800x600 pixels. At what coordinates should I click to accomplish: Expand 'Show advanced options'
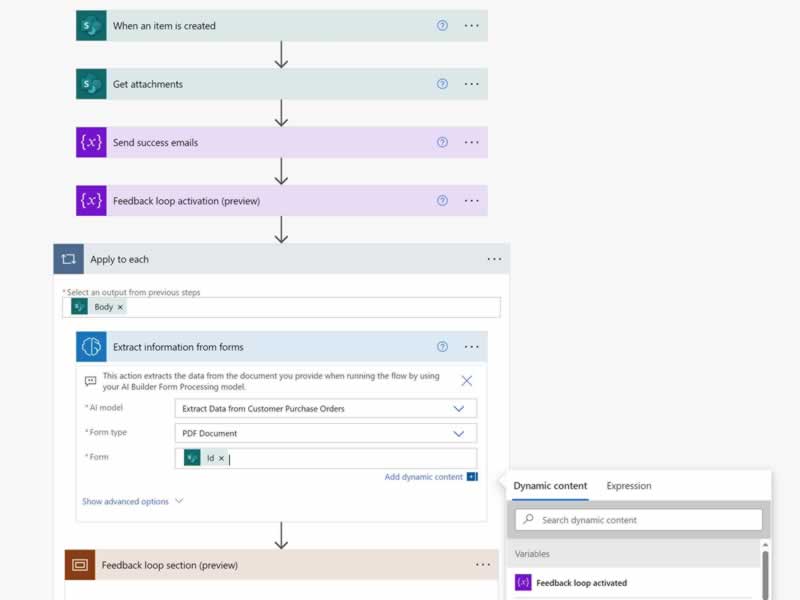[x=132, y=501]
